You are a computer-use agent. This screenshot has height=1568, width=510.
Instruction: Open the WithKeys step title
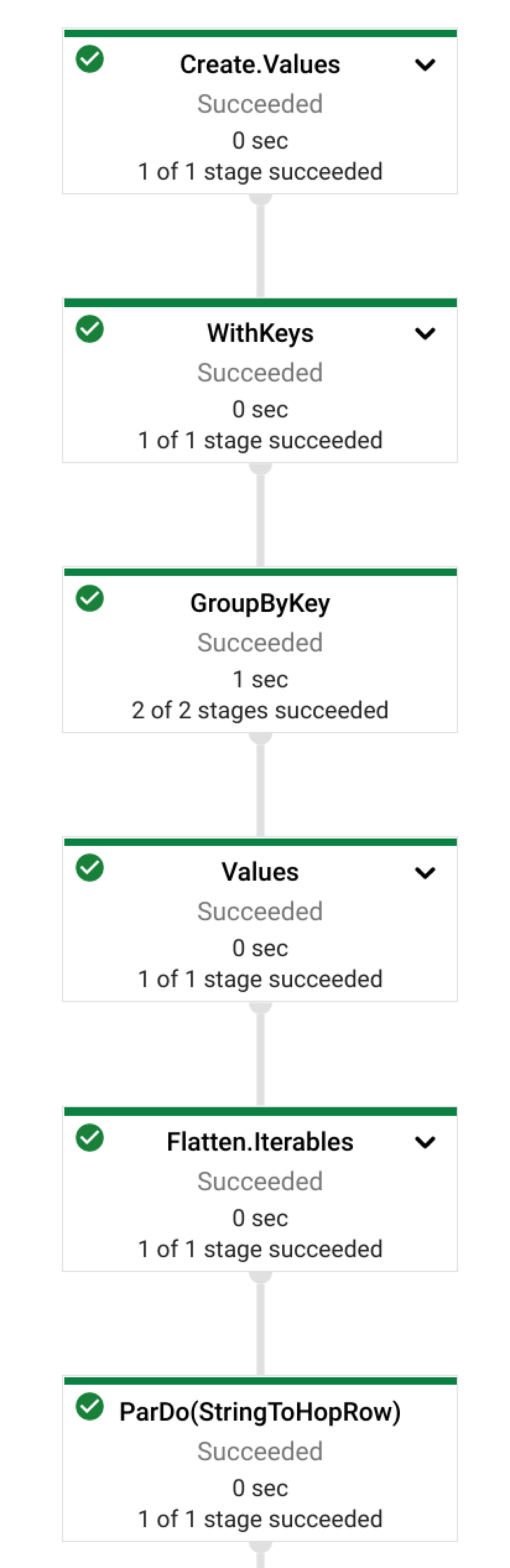pos(260,334)
